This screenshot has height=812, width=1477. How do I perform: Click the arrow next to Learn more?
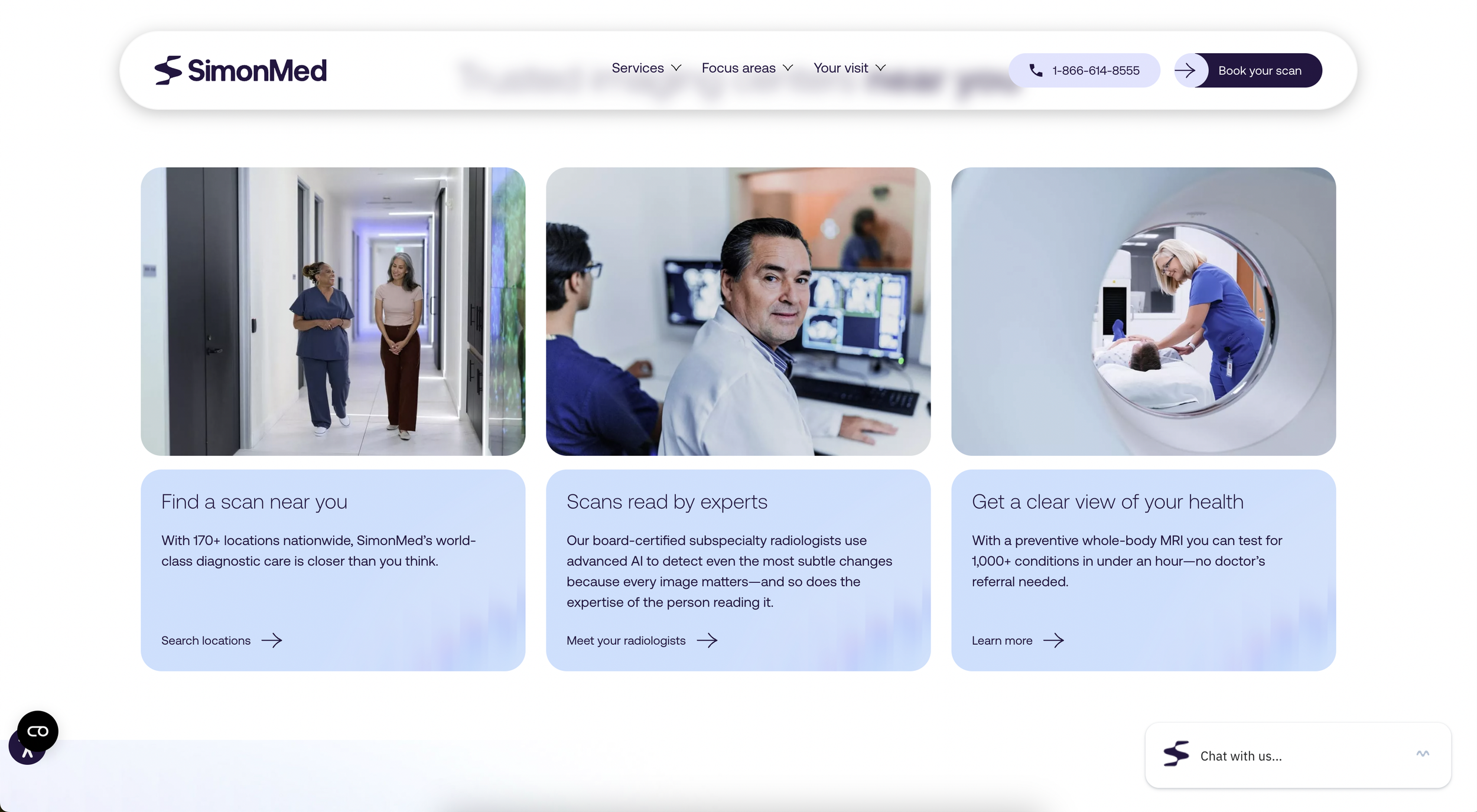1053,640
